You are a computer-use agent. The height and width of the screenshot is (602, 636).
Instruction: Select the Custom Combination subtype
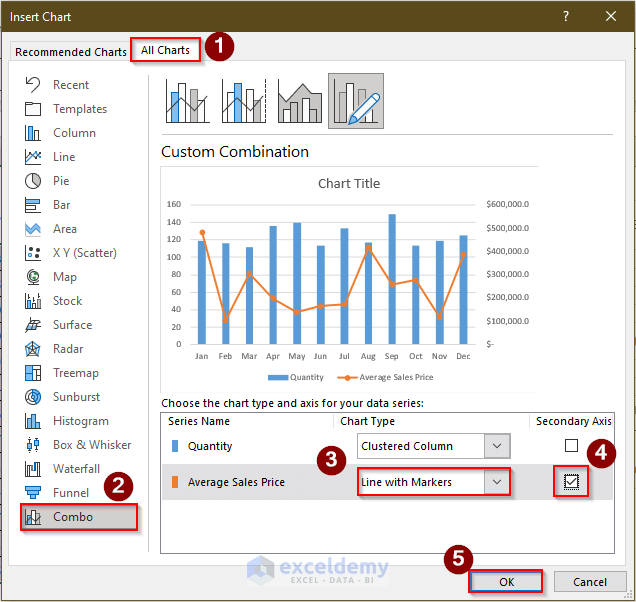click(356, 101)
